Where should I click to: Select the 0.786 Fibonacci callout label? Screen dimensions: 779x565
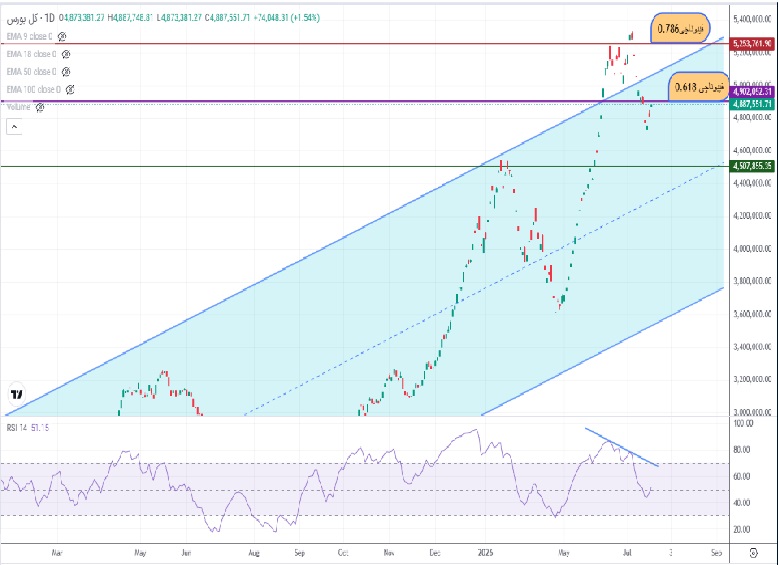pyautogui.click(x=681, y=28)
